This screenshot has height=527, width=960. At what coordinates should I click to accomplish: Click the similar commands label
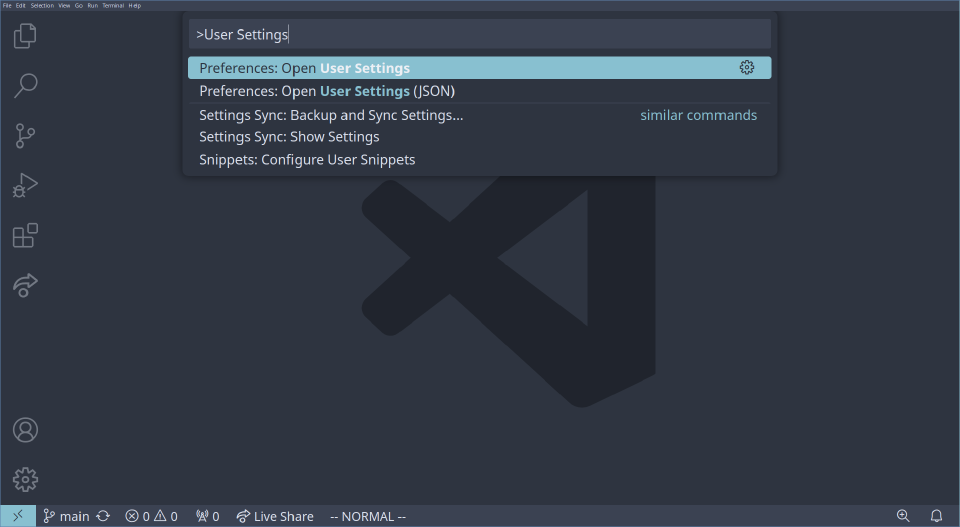[x=699, y=115]
